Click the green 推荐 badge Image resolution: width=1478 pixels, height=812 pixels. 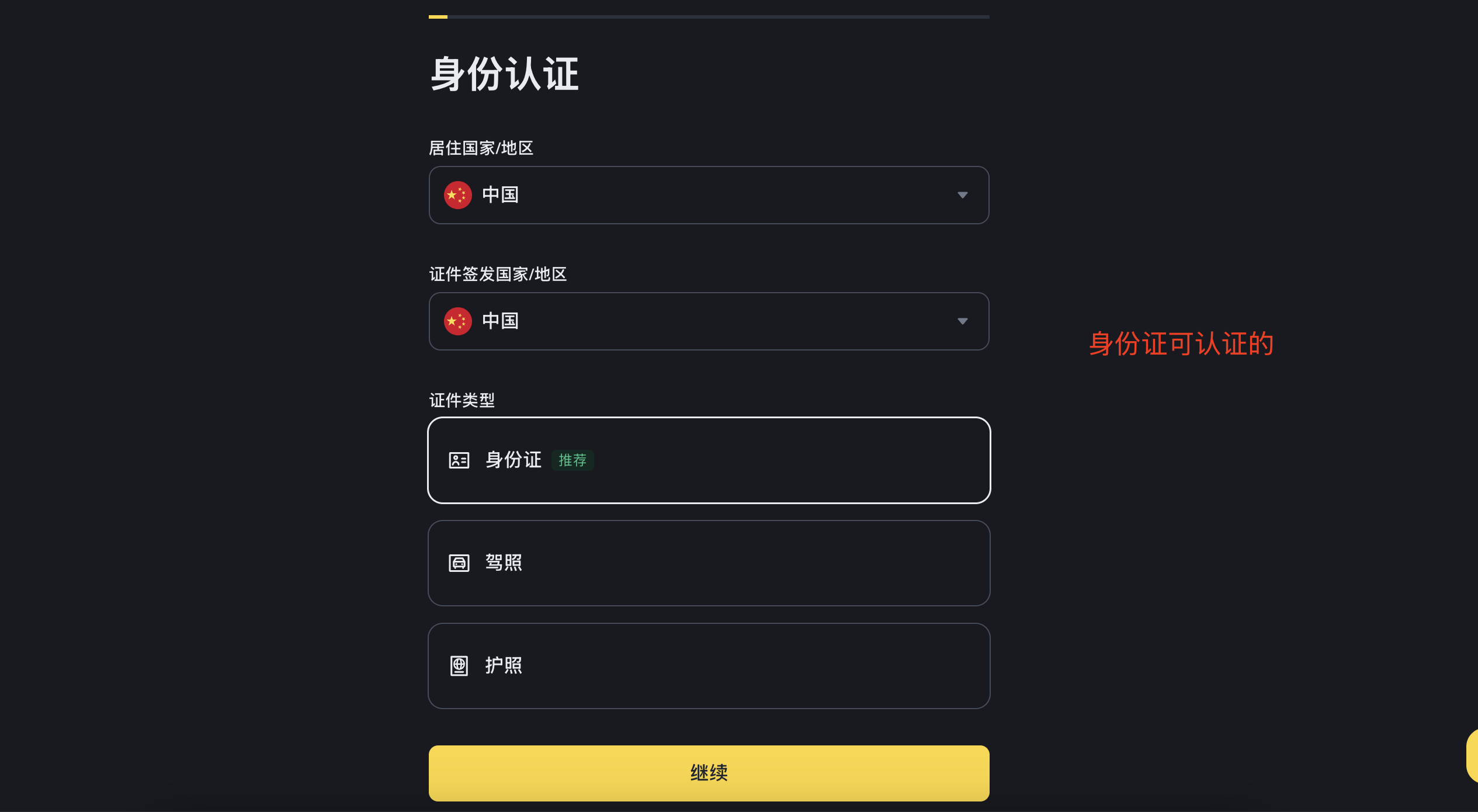point(573,460)
